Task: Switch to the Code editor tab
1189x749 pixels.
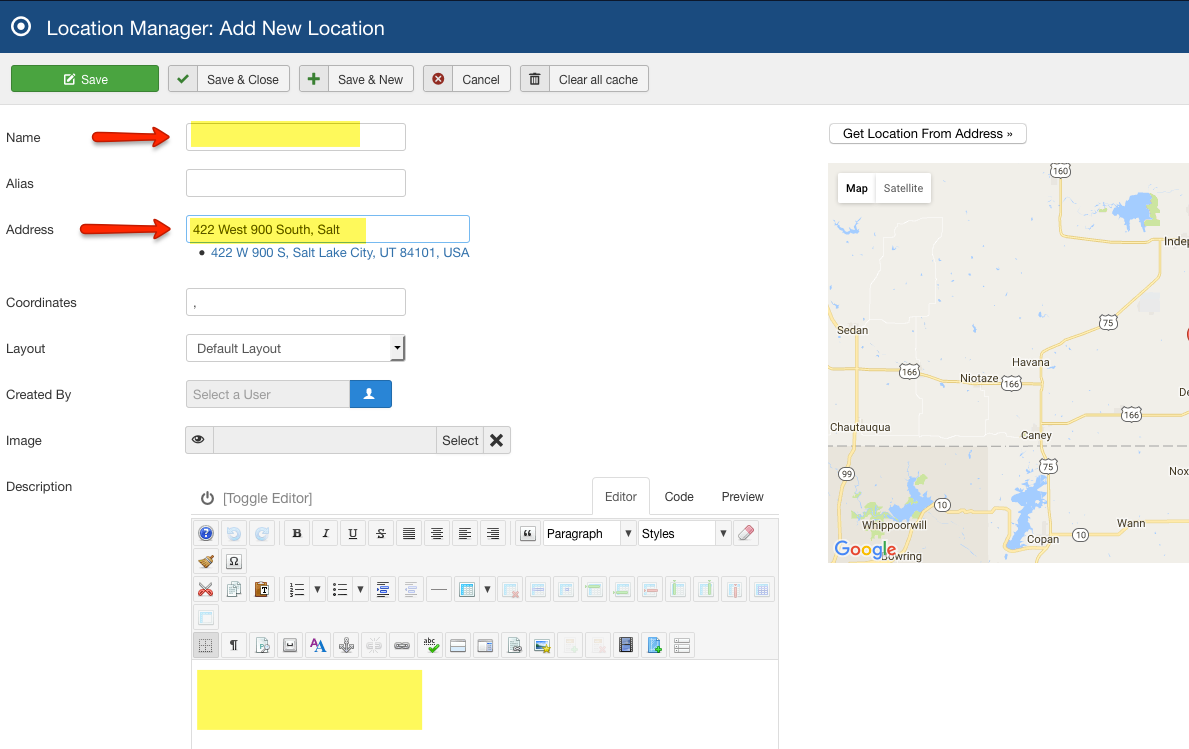Action: 679,497
